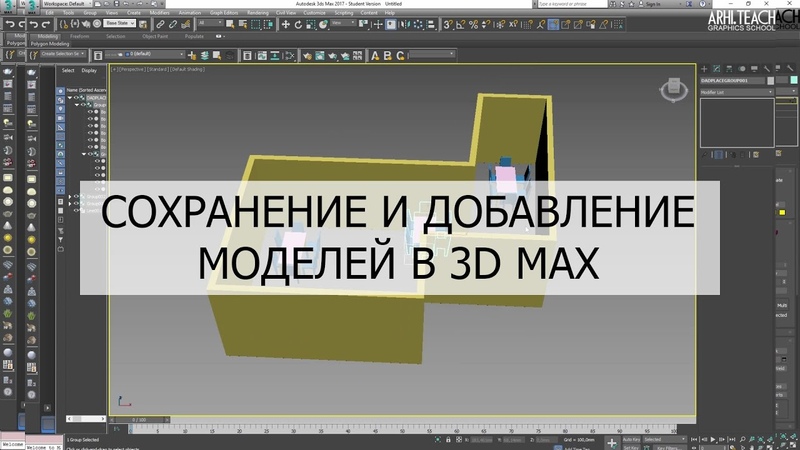Click the Use Pivot Point Center icon
800x450 pixels.
tap(364, 24)
